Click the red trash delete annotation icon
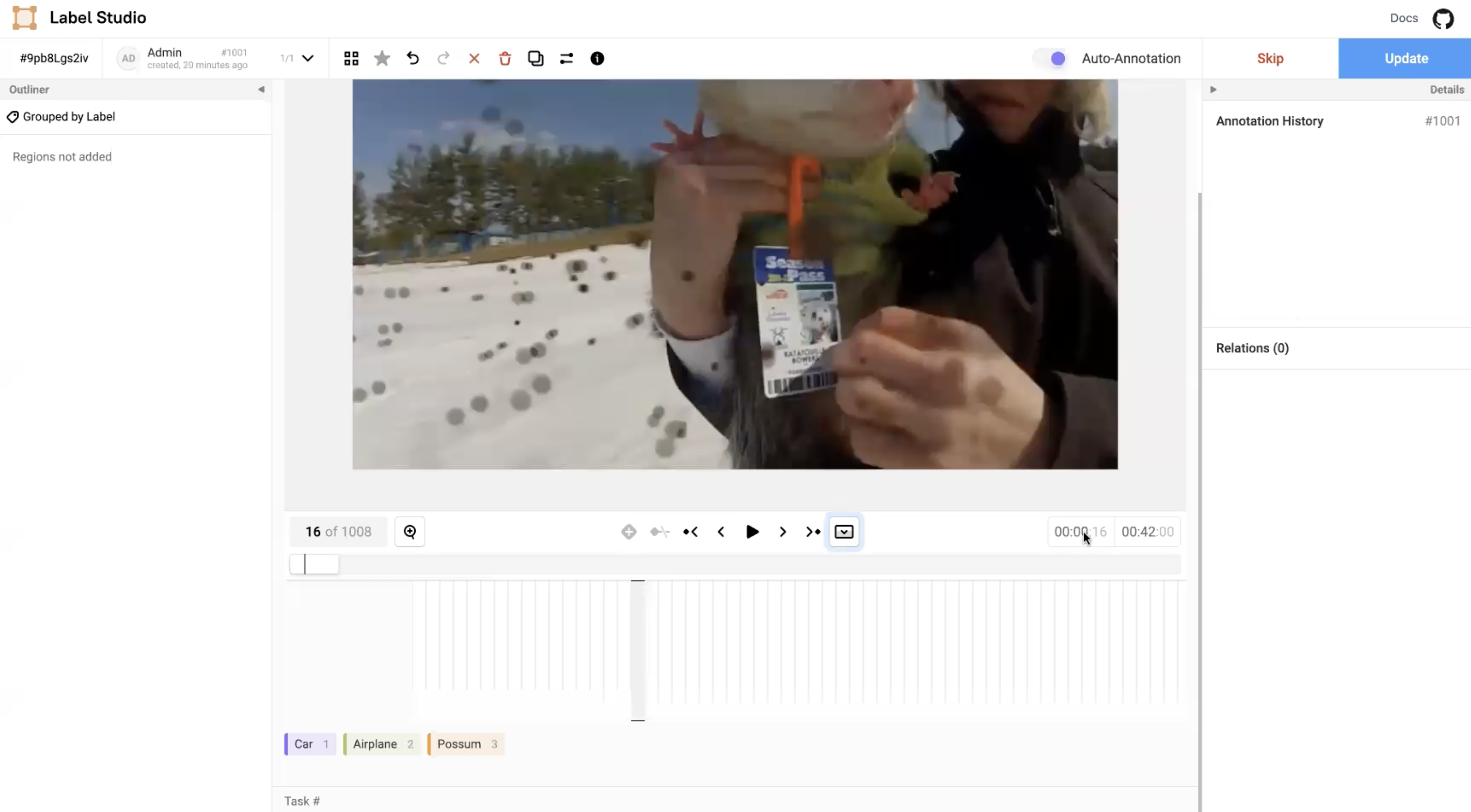This screenshot has height=812, width=1471. tap(505, 58)
